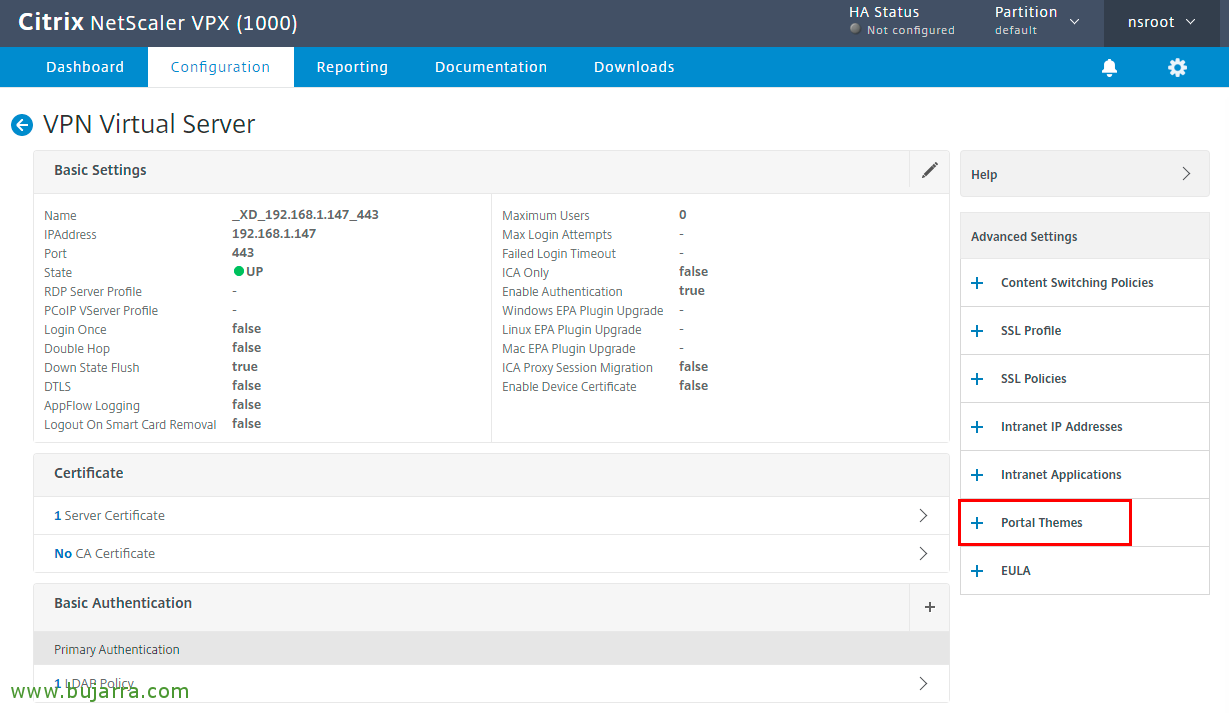Open the No CA Certificate link
Viewport: 1229px width, 713px height.
[x=104, y=554]
